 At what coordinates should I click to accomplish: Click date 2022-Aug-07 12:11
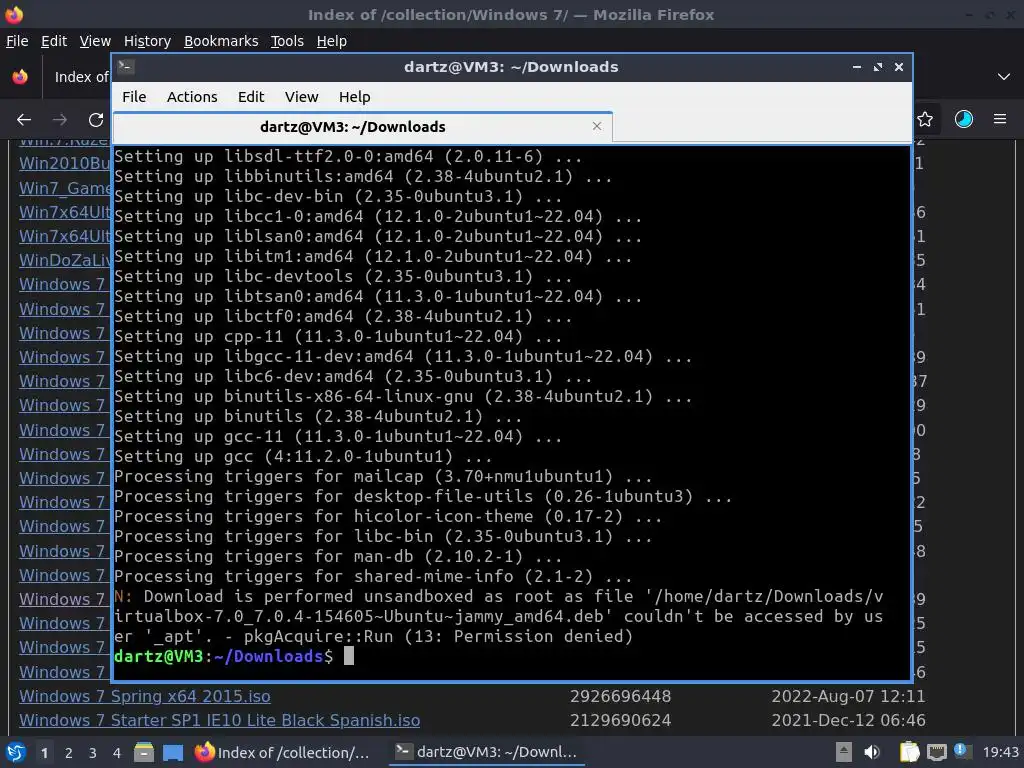pyautogui.click(x=848, y=696)
